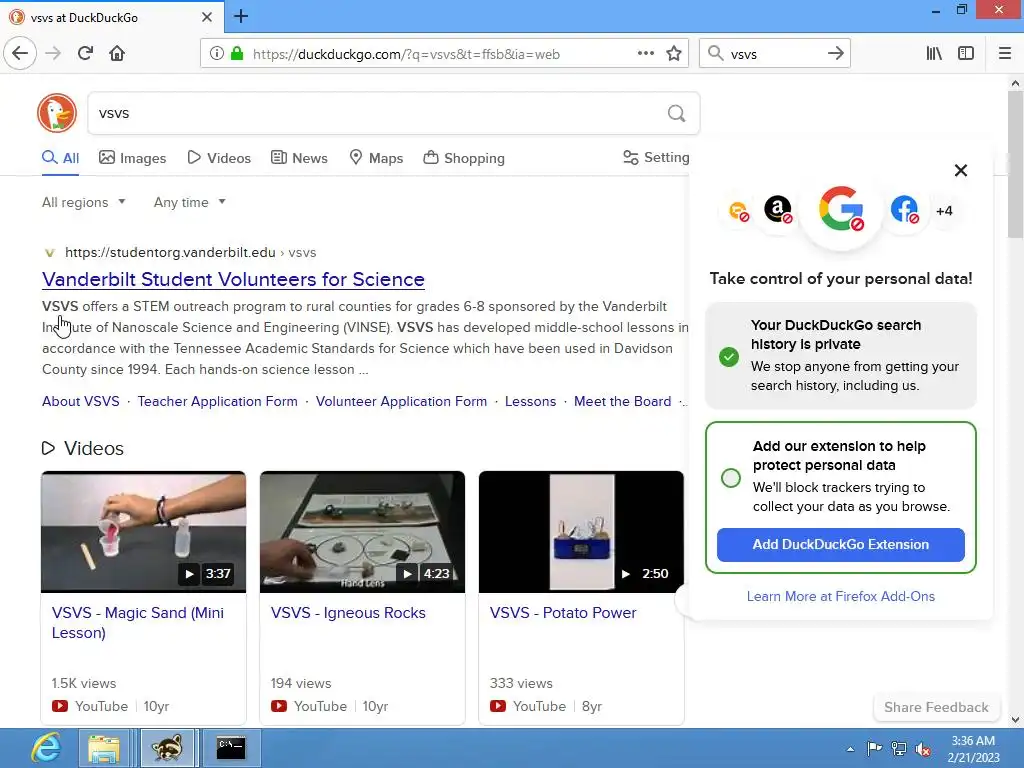Click the empty extension checklist circle
Viewport: 1024px width, 768px height.
point(731,477)
